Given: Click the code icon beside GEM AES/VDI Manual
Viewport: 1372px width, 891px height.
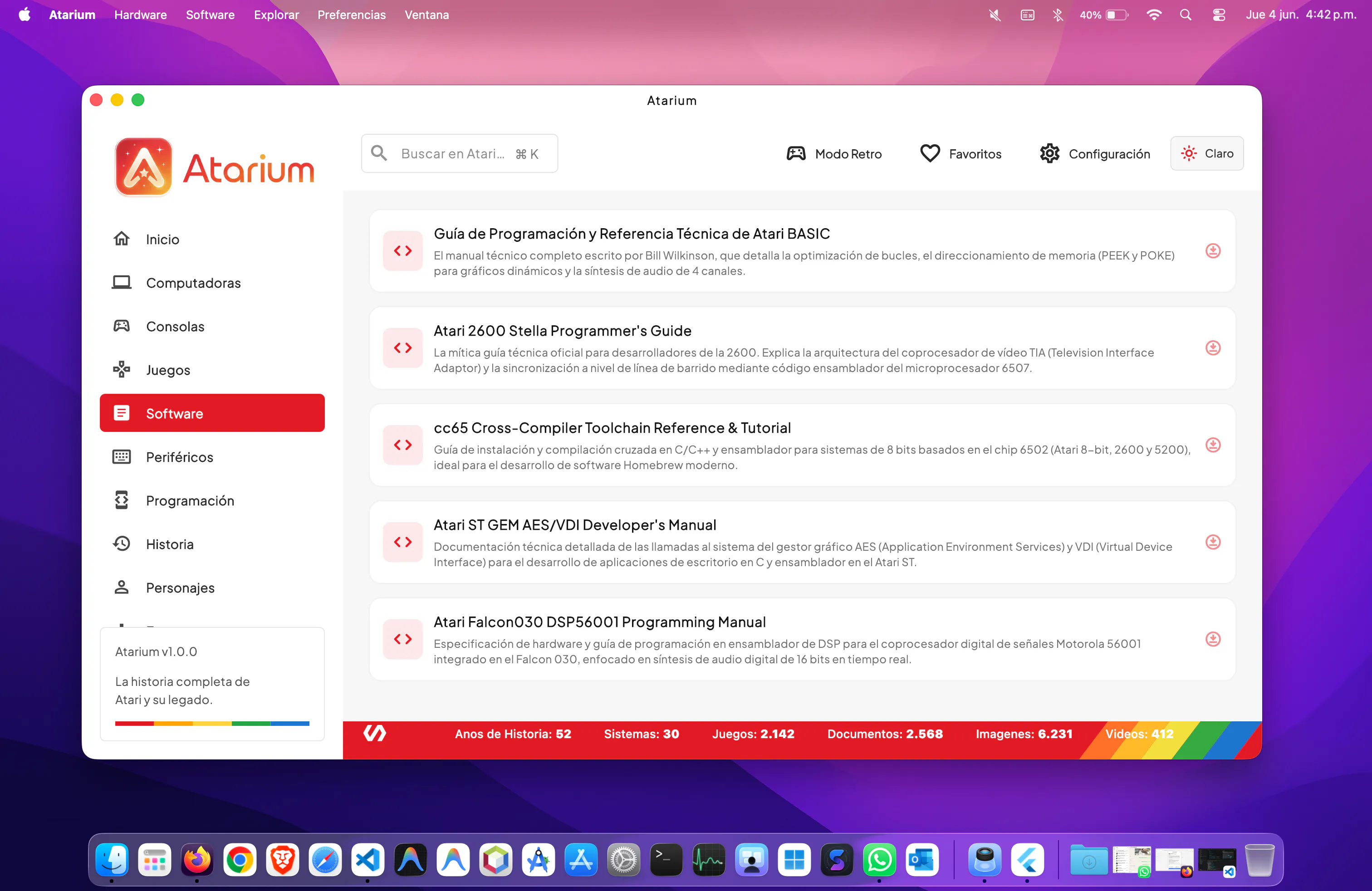Looking at the screenshot, I should [x=403, y=542].
